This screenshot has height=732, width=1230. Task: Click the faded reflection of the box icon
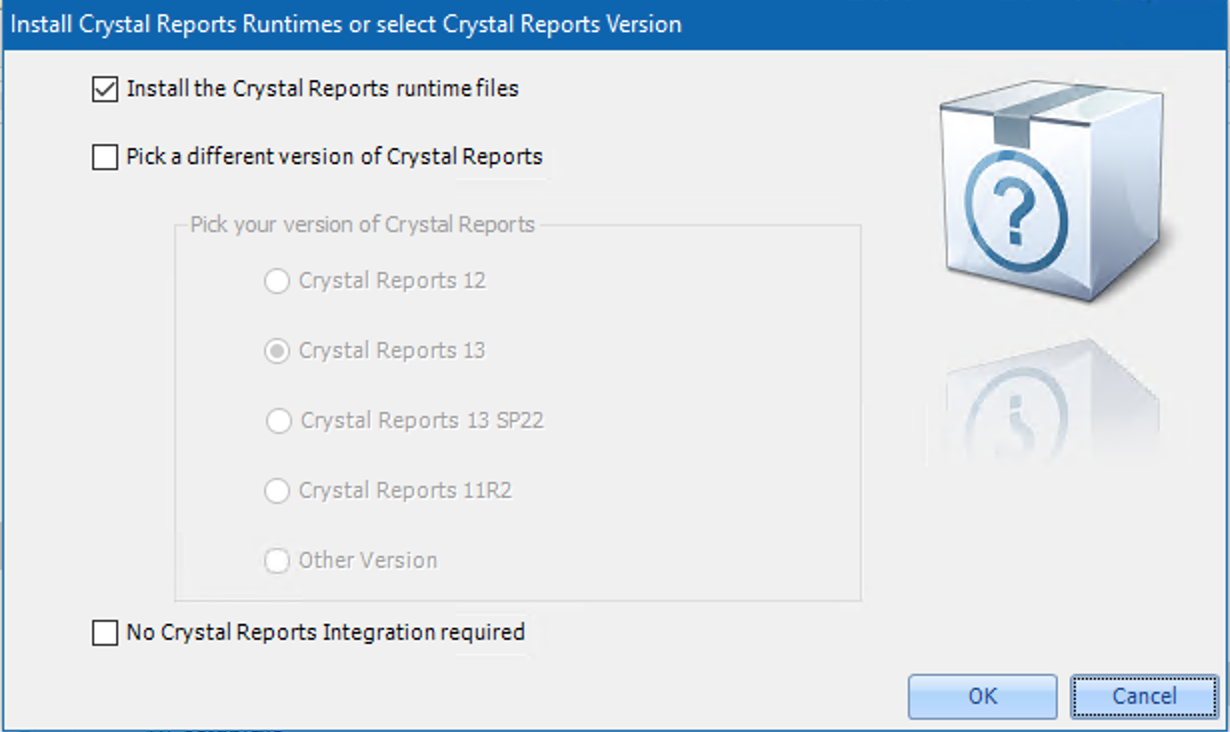1052,400
